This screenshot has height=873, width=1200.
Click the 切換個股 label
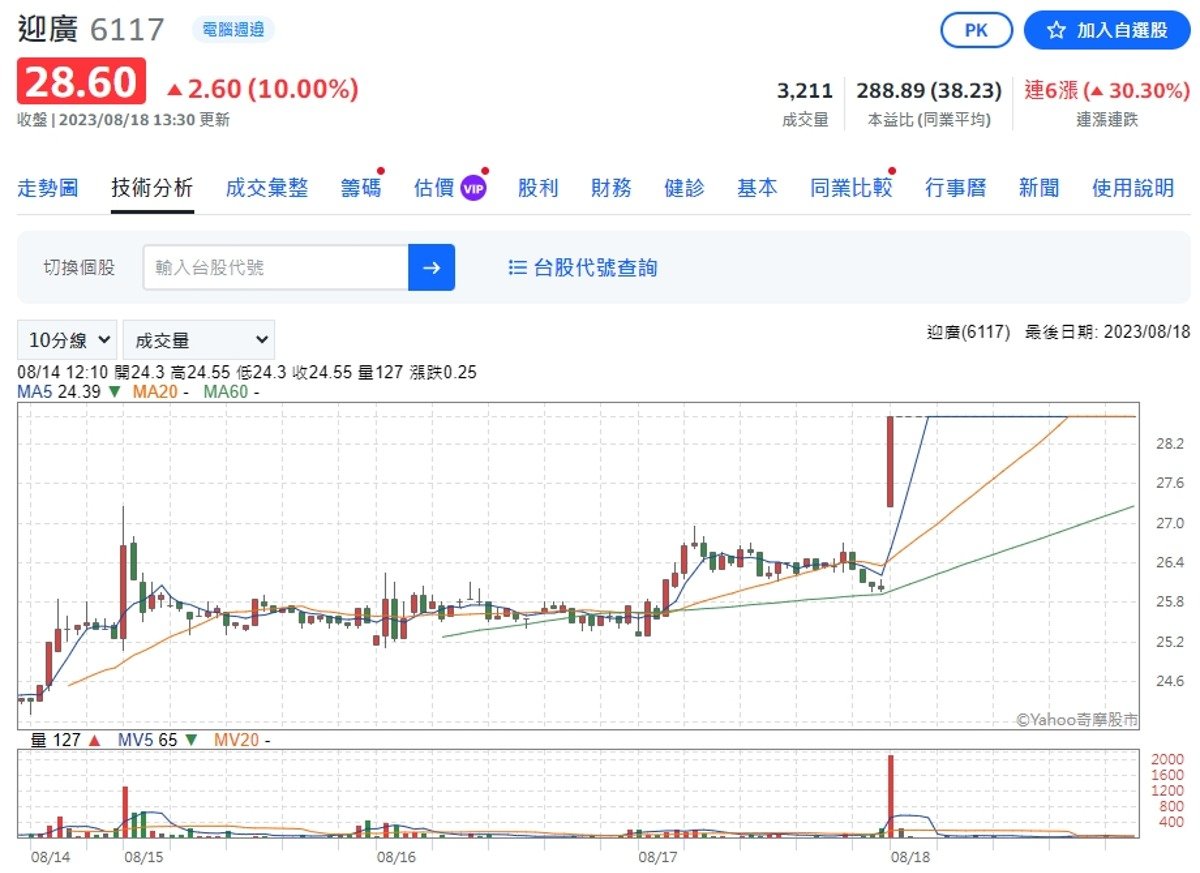click(79, 267)
